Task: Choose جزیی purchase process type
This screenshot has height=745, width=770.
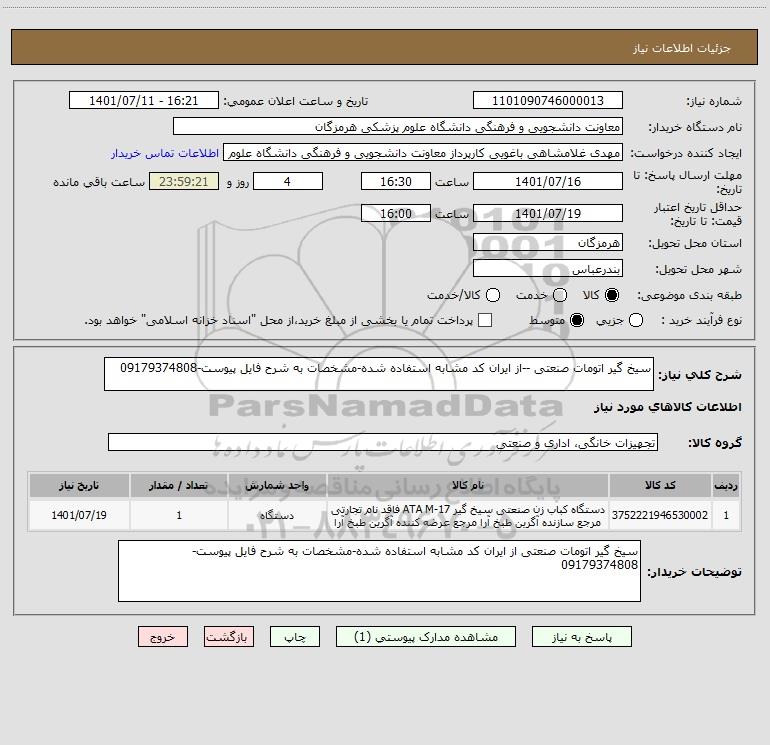Action: 635,320
